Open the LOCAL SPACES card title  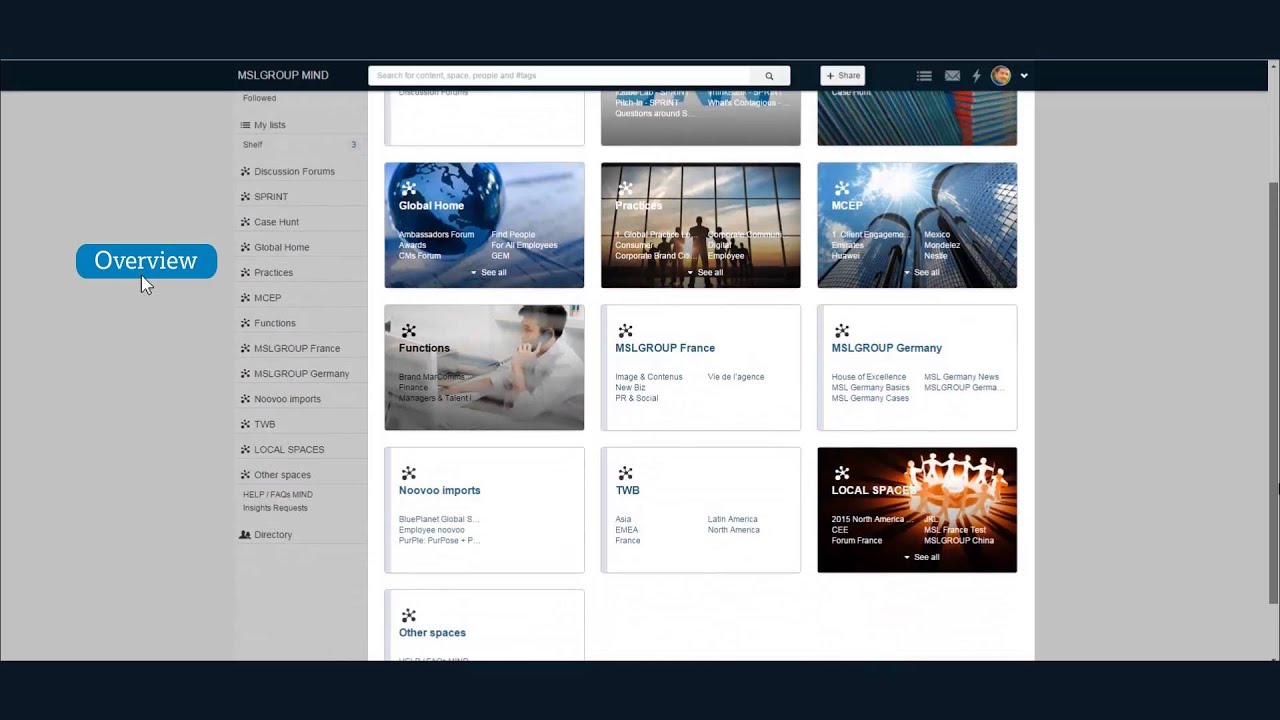875,490
